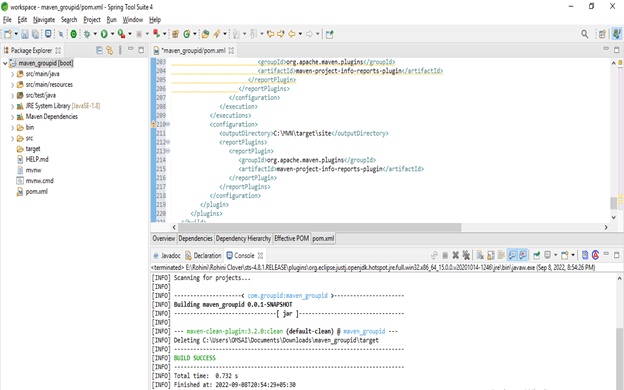Toggle Show Console on Standard Out
Screen dimensions: 624x390
coord(512,255)
